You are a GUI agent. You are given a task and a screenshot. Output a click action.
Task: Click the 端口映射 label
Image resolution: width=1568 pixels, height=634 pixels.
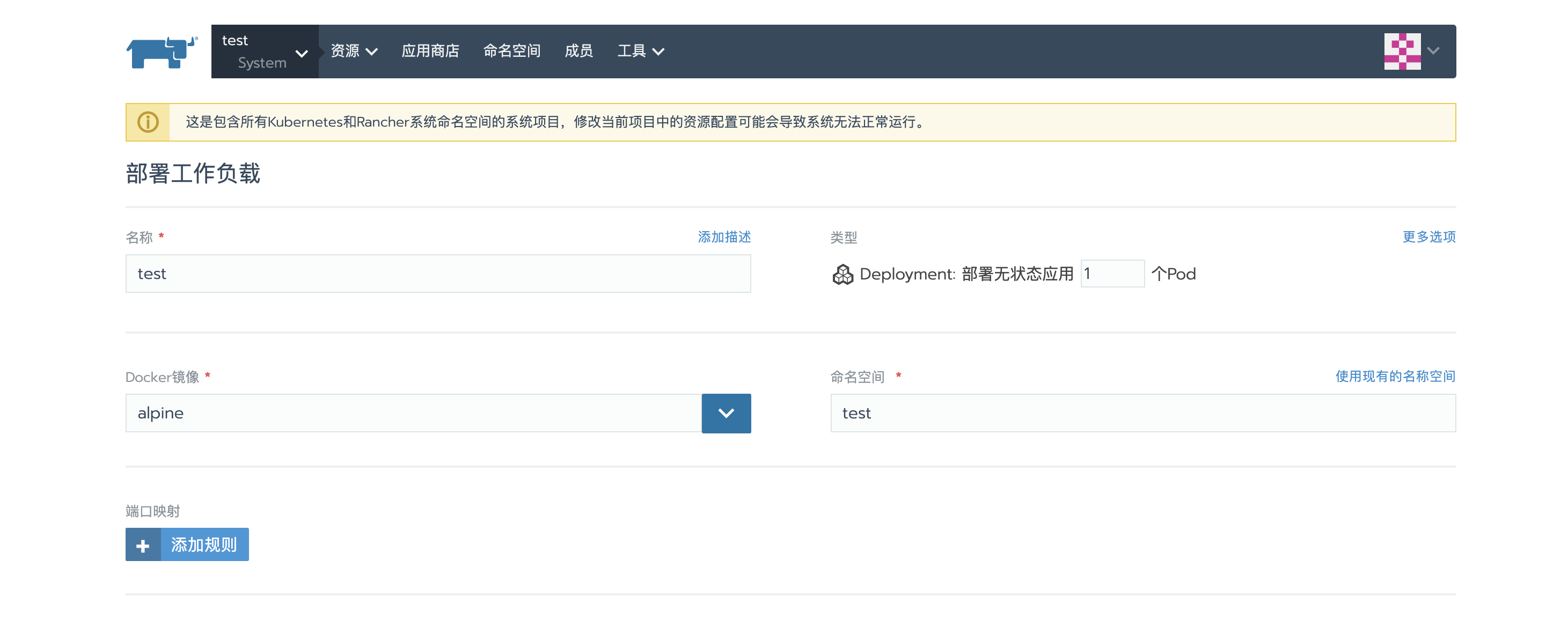pos(153,511)
